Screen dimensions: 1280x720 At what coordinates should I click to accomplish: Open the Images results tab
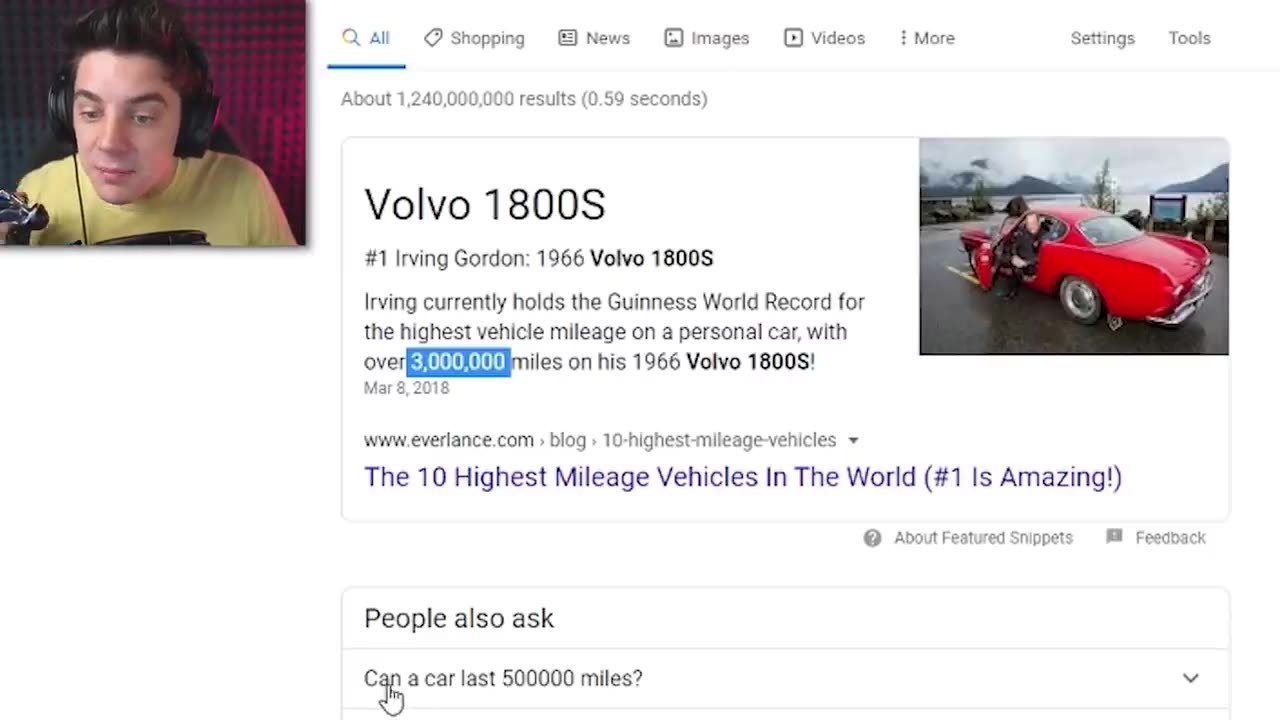719,38
